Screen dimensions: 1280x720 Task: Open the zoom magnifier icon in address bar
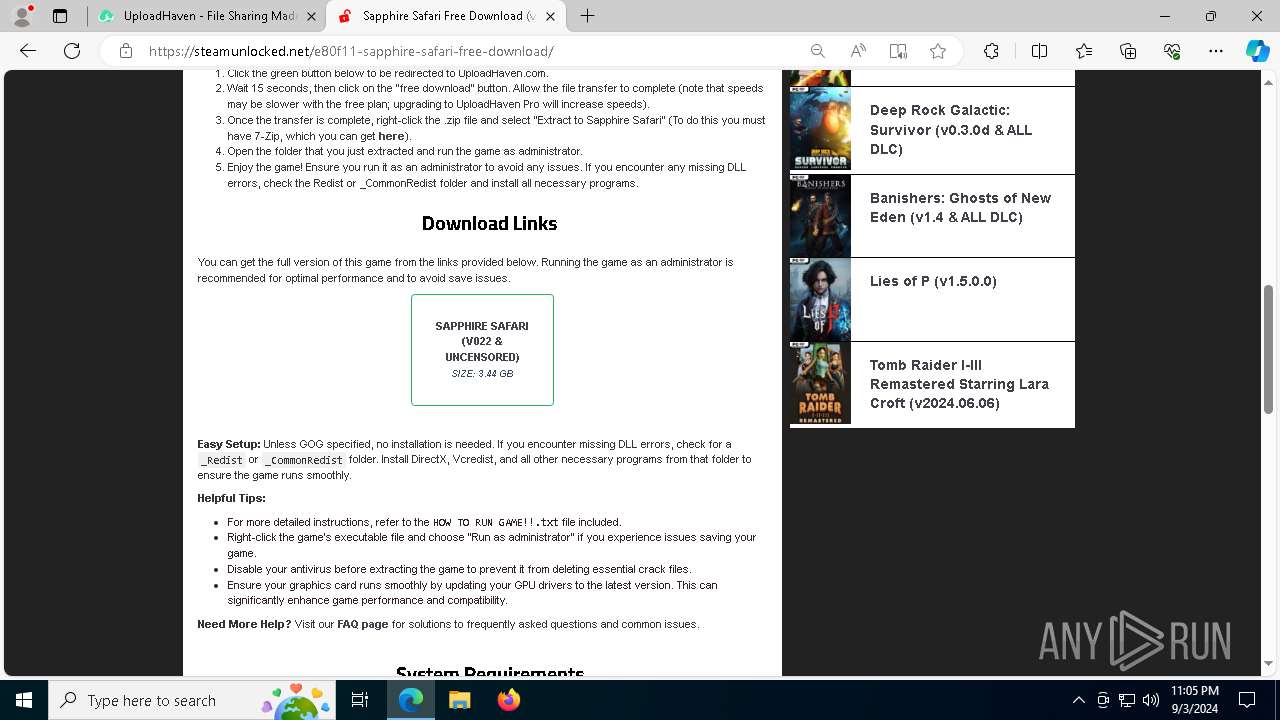point(818,51)
